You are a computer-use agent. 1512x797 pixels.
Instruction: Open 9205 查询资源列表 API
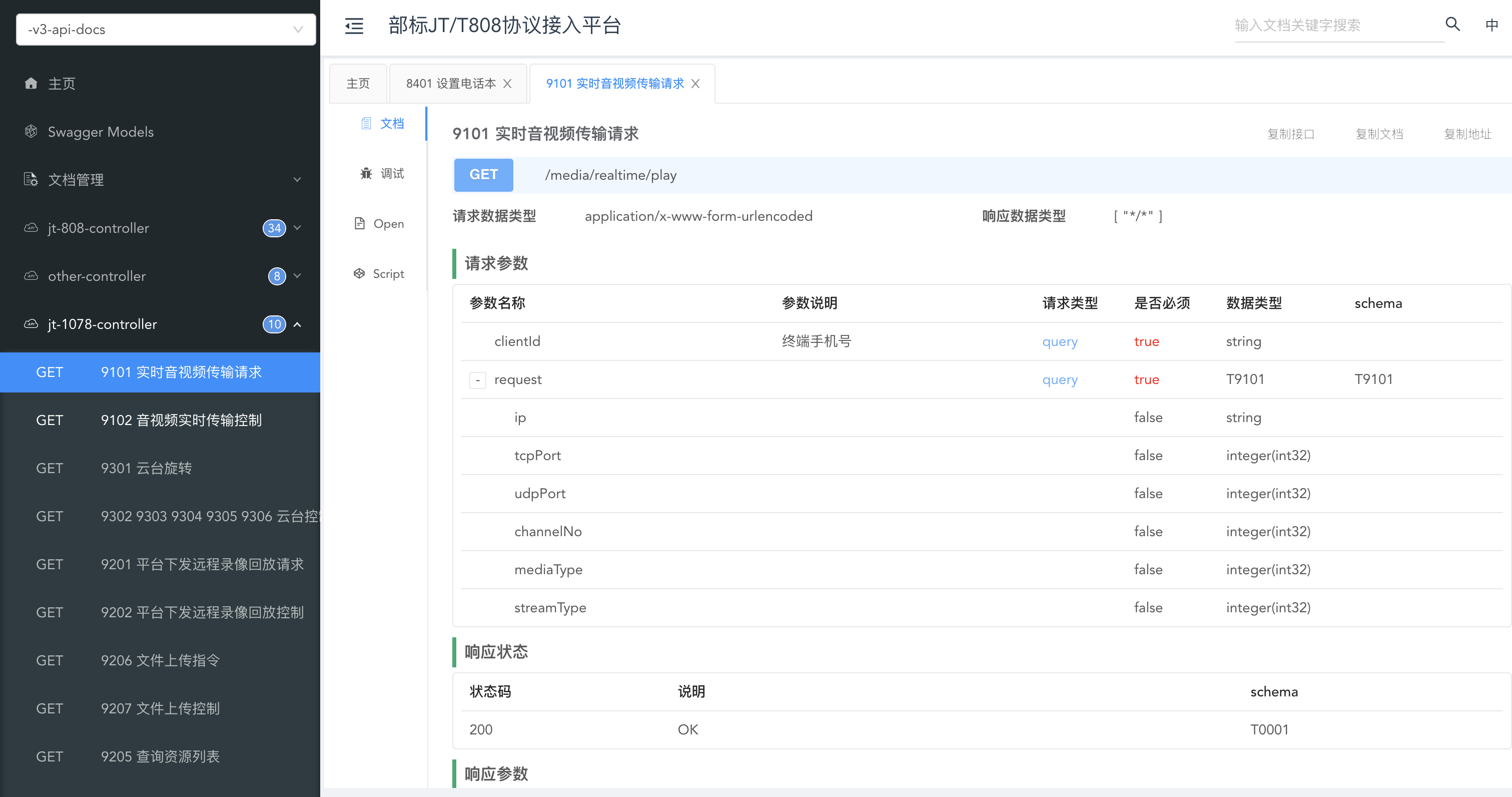click(x=160, y=756)
